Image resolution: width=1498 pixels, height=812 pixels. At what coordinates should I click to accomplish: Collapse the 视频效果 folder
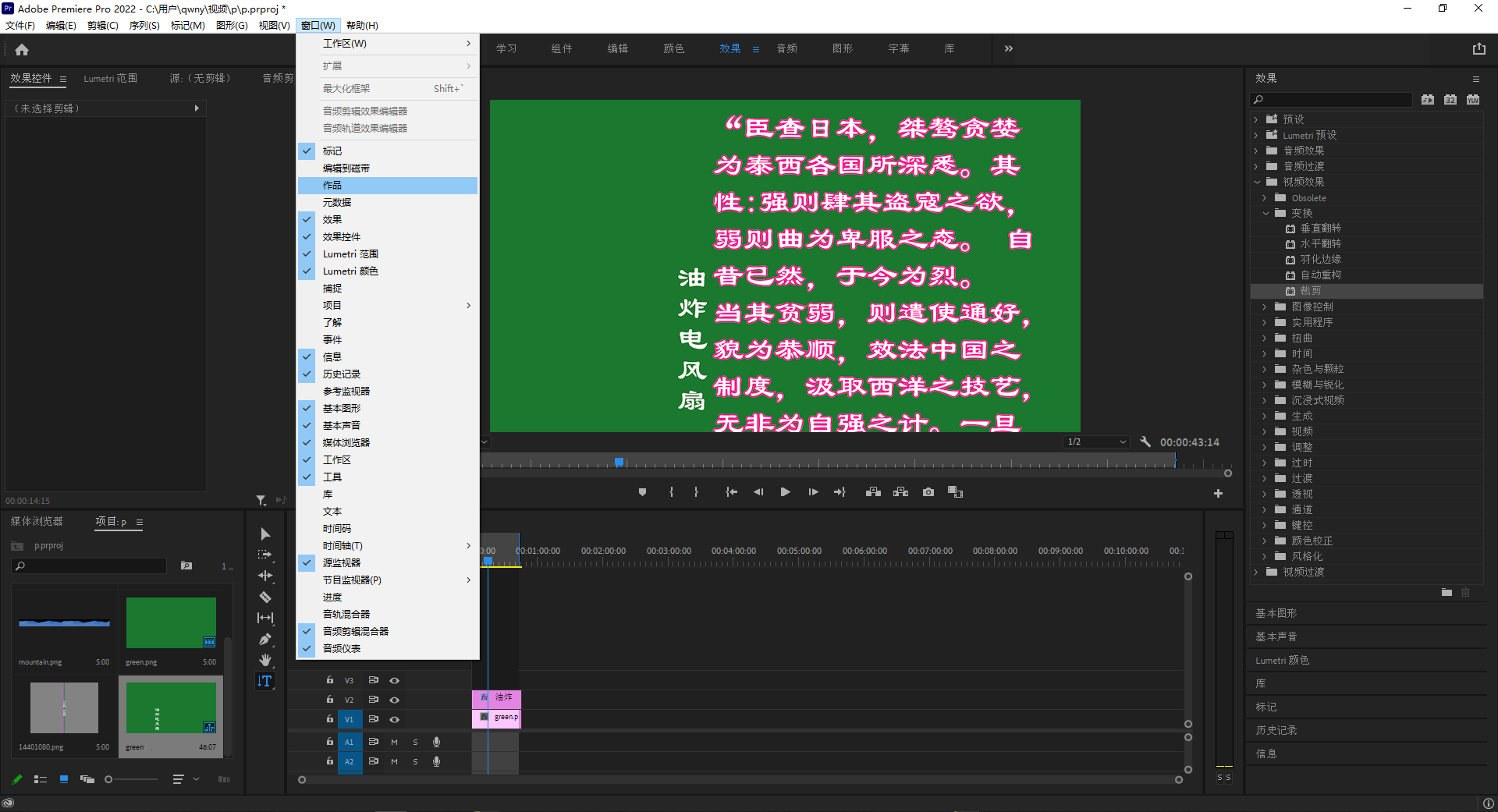[1257, 182]
